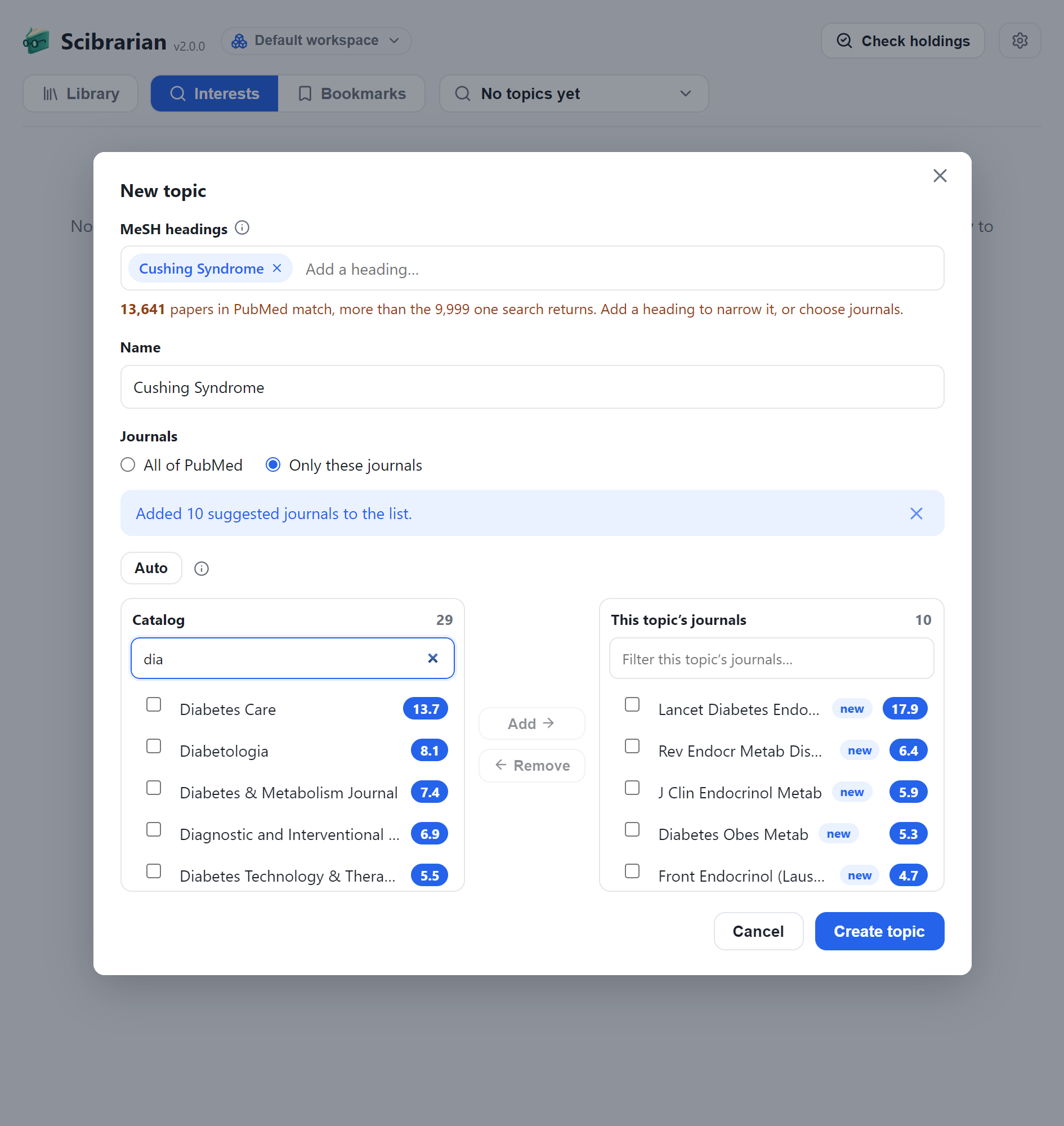Viewport: 1064px width, 1126px height.
Task: Check Front Endocrinol (Laus... checkbox
Action: pyautogui.click(x=632, y=872)
